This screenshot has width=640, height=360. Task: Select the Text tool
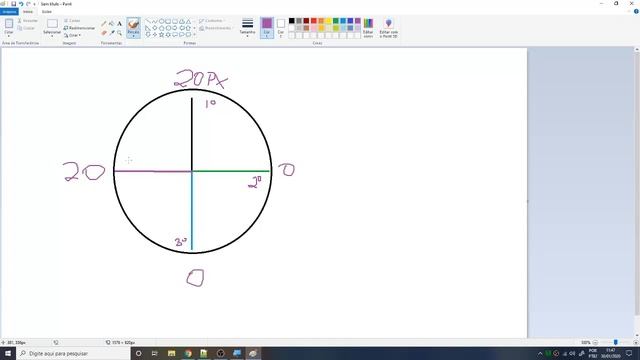point(119,24)
